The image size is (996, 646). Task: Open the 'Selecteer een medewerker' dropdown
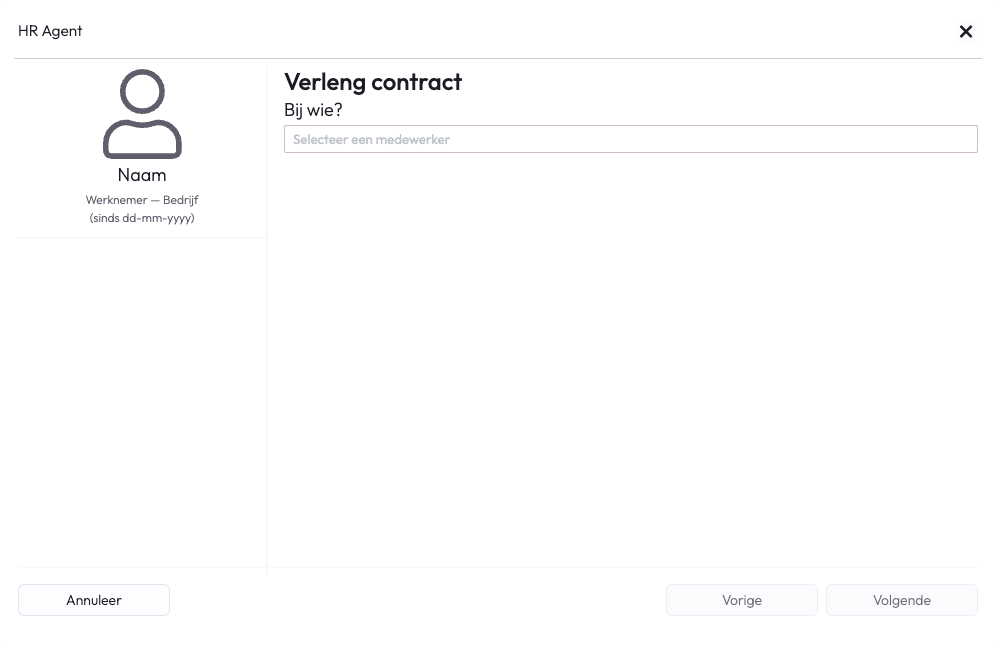(630, 139)
